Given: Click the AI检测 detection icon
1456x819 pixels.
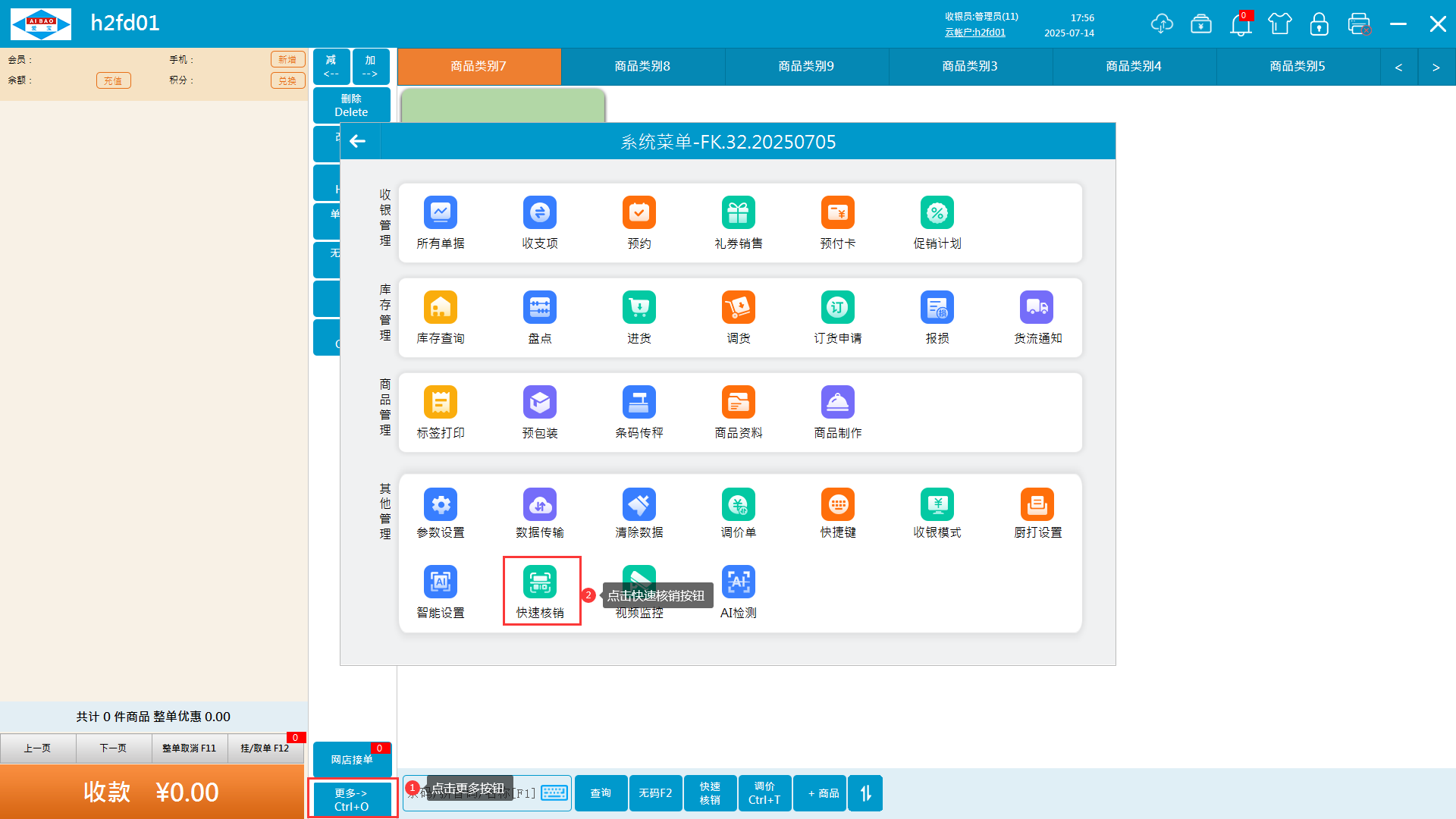Looking at the screenshot, I should (738, 582).
